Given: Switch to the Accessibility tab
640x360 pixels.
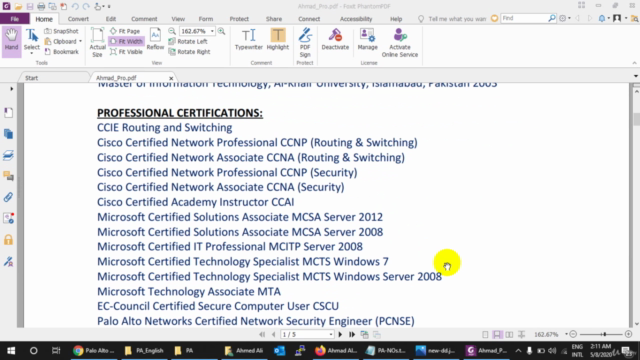Looking at the screenshot, I should point(356,19).
